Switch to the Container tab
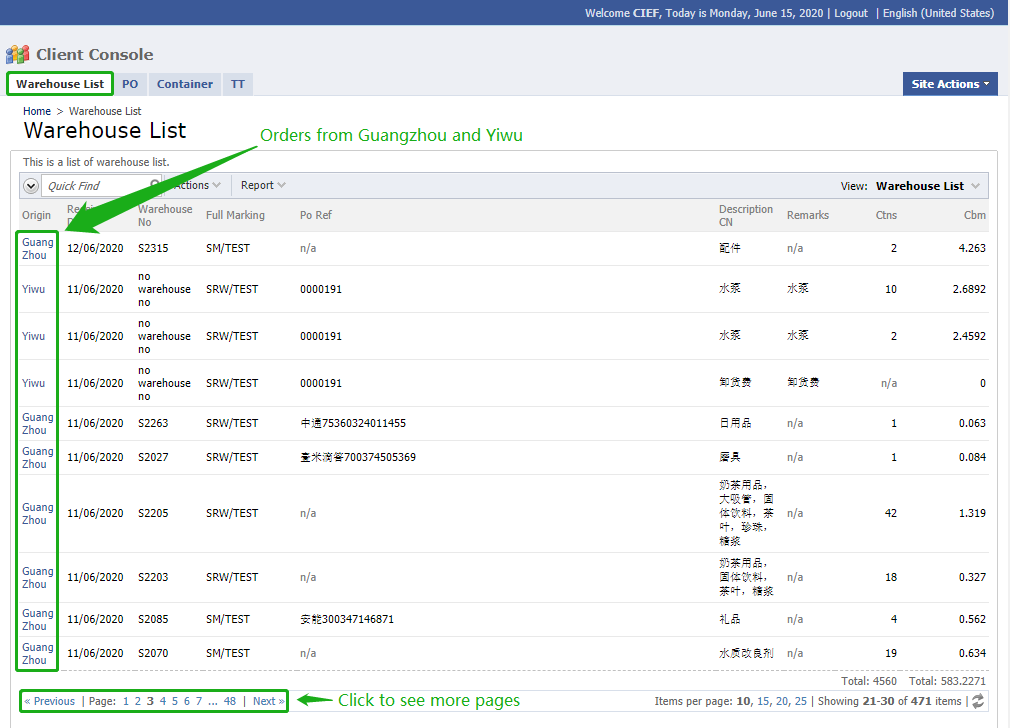 (x=185, y=84)
